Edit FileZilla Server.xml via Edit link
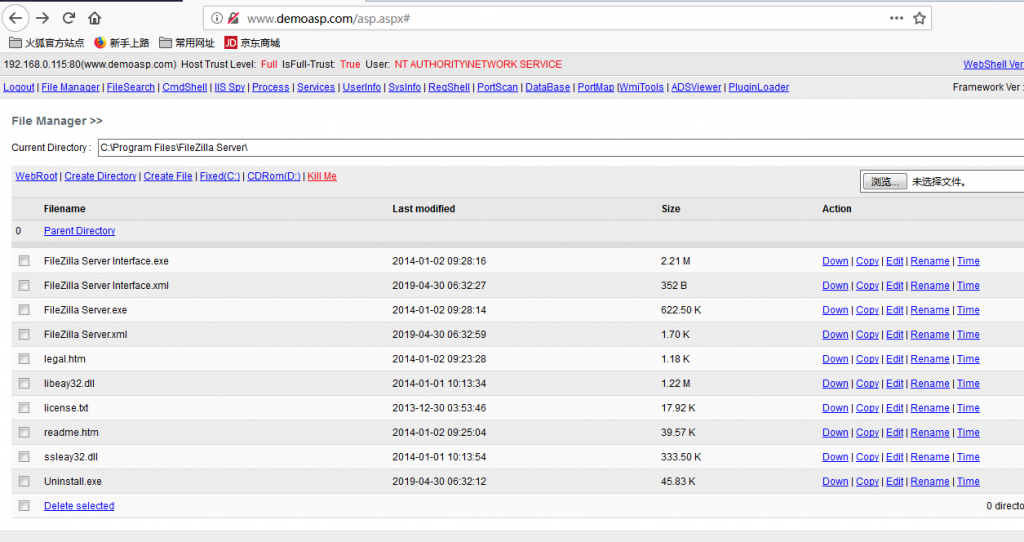The width and height of the screenshot is (1024, 542). point(895,334)
